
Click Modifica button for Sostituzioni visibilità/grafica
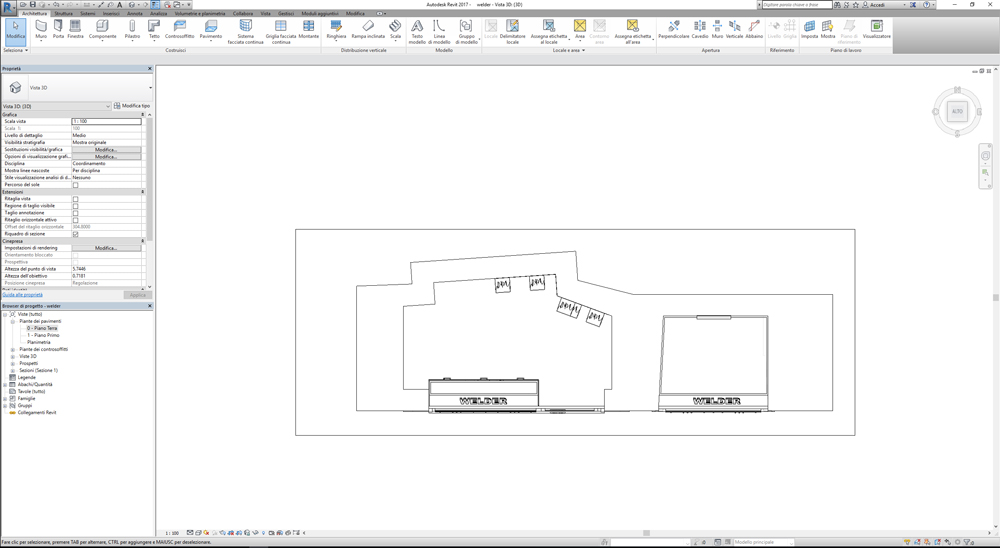pos(106,150)
